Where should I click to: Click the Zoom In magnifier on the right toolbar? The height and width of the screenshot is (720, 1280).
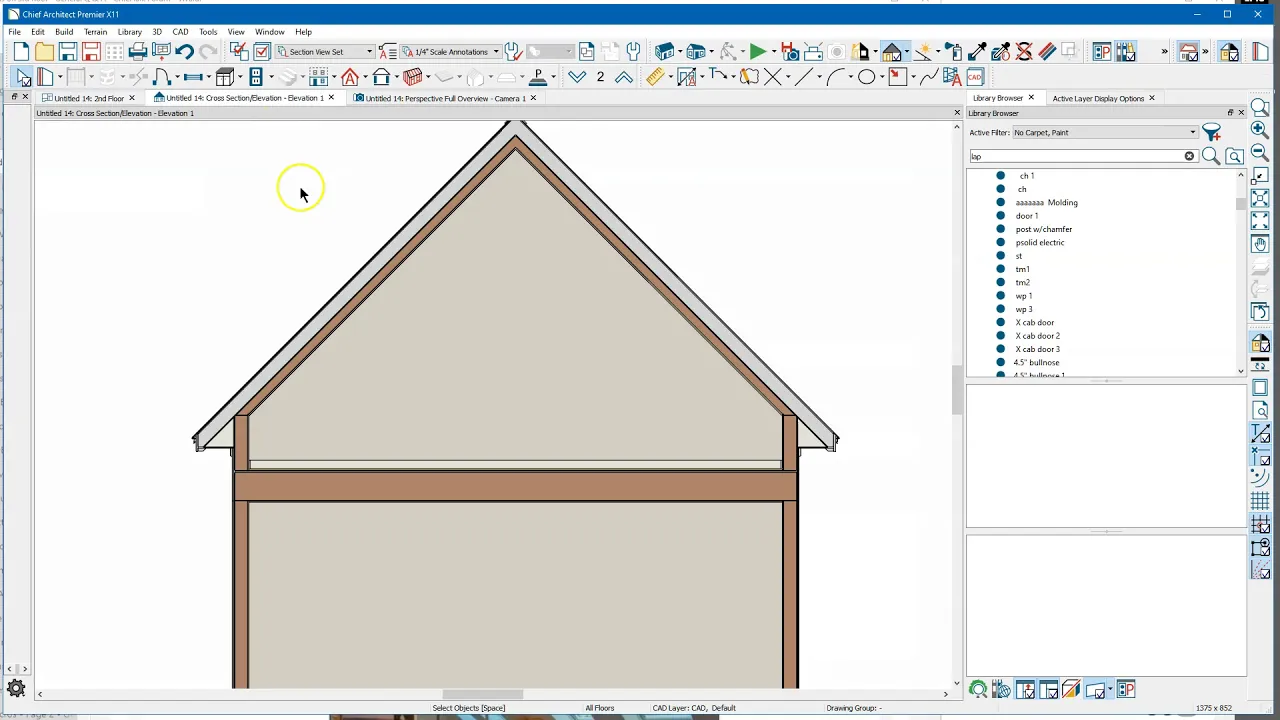click(x=1260, y=130)
